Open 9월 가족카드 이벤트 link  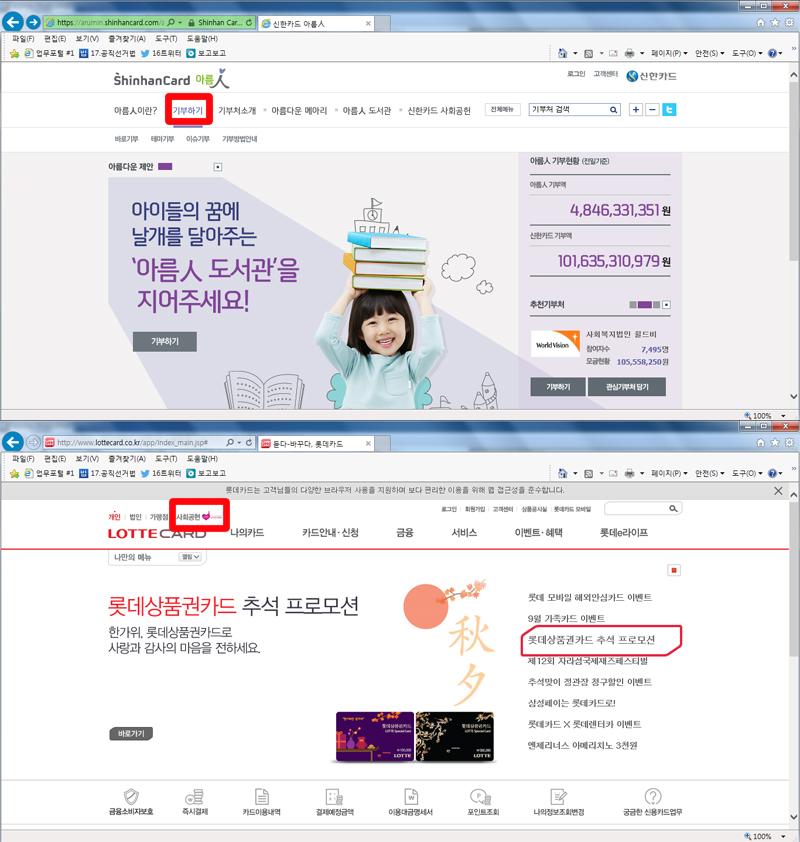pos(566,619)
